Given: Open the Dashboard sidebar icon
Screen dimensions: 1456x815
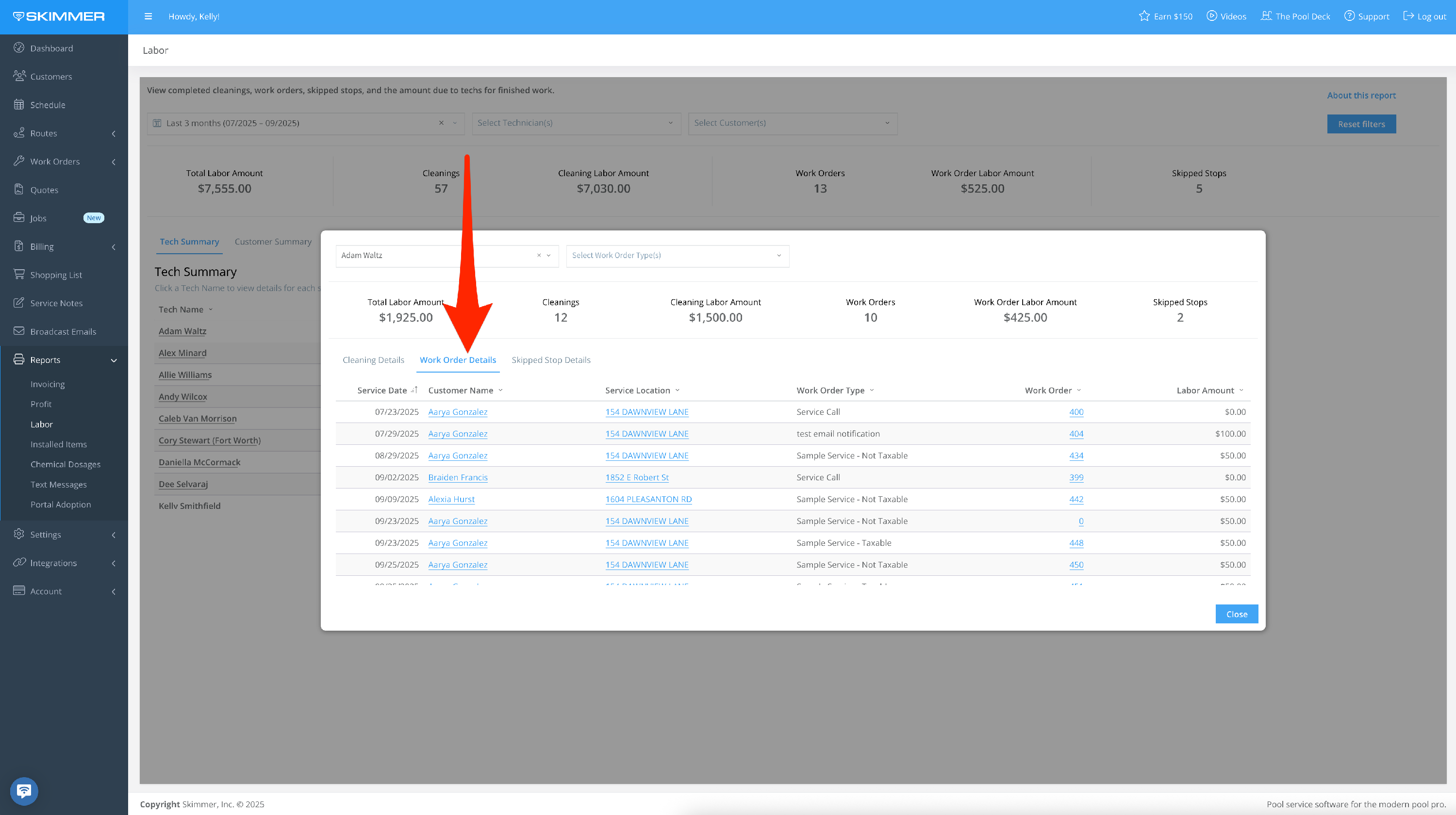Looking at the screenshot, I should pyautogui.click(x=18, y=48).
